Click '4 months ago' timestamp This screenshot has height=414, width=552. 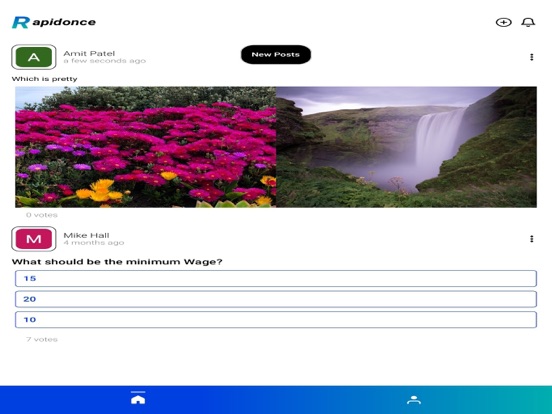pyautogui.click(x=94, y=243)
